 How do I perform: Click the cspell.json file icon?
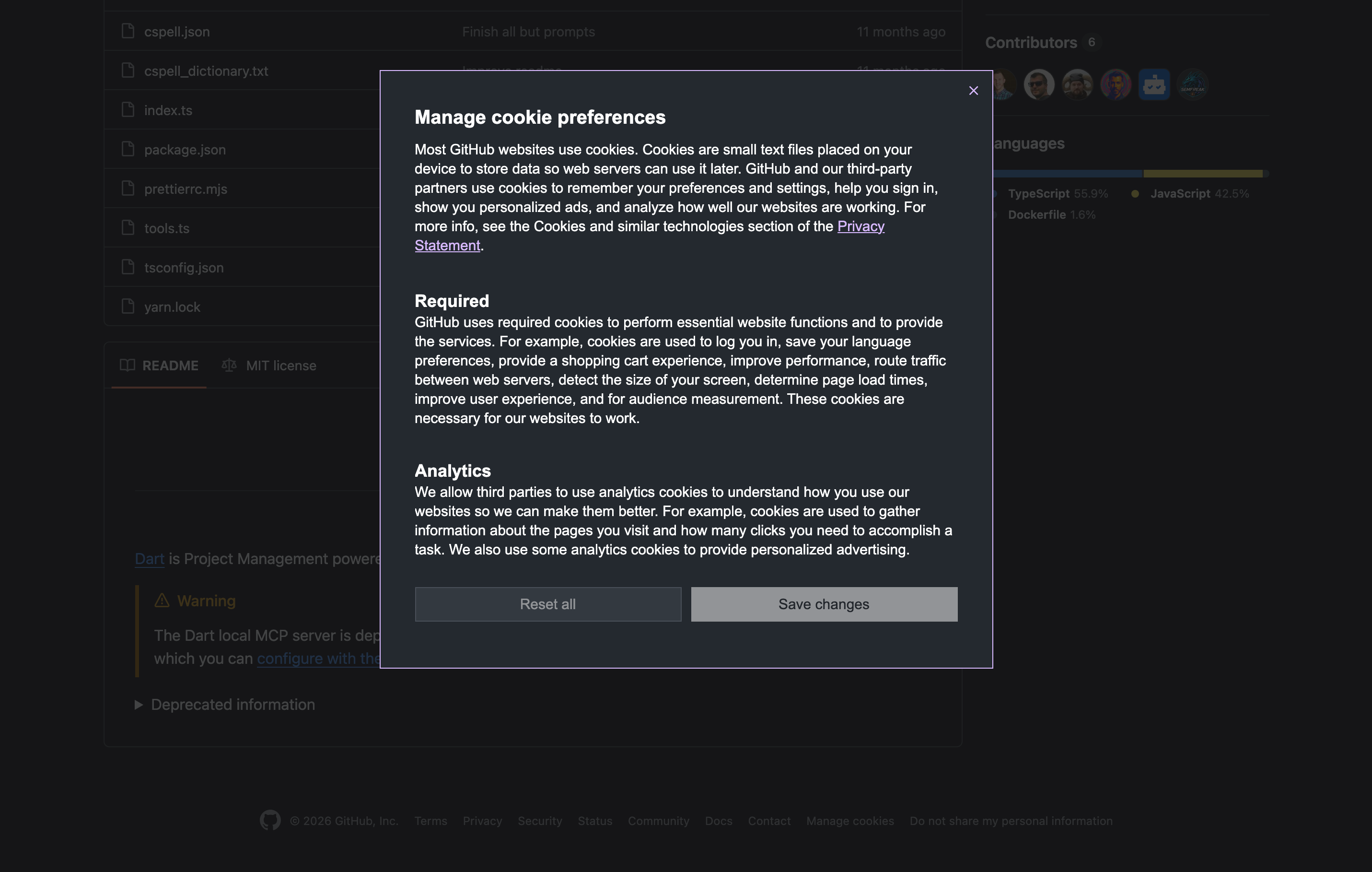tap(128, 31)
